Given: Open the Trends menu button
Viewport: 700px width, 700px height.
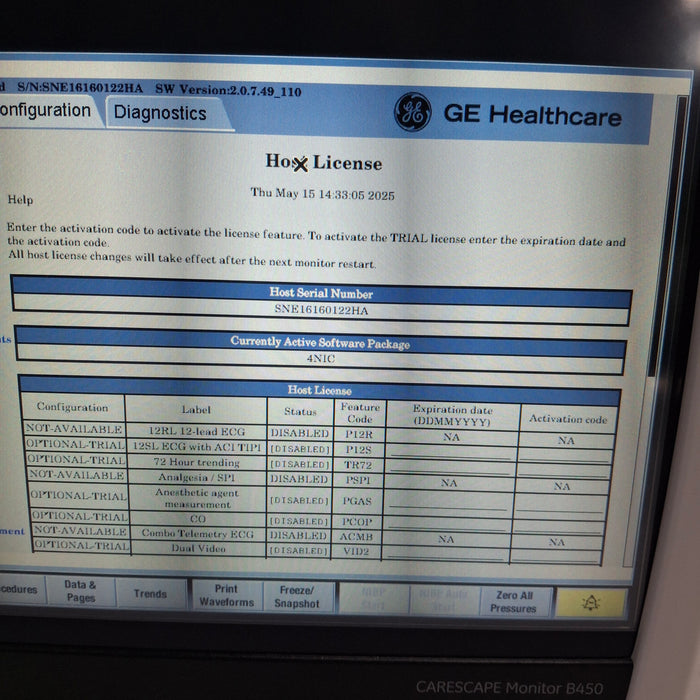Looking at the screenshot, I should pos(150,594).
